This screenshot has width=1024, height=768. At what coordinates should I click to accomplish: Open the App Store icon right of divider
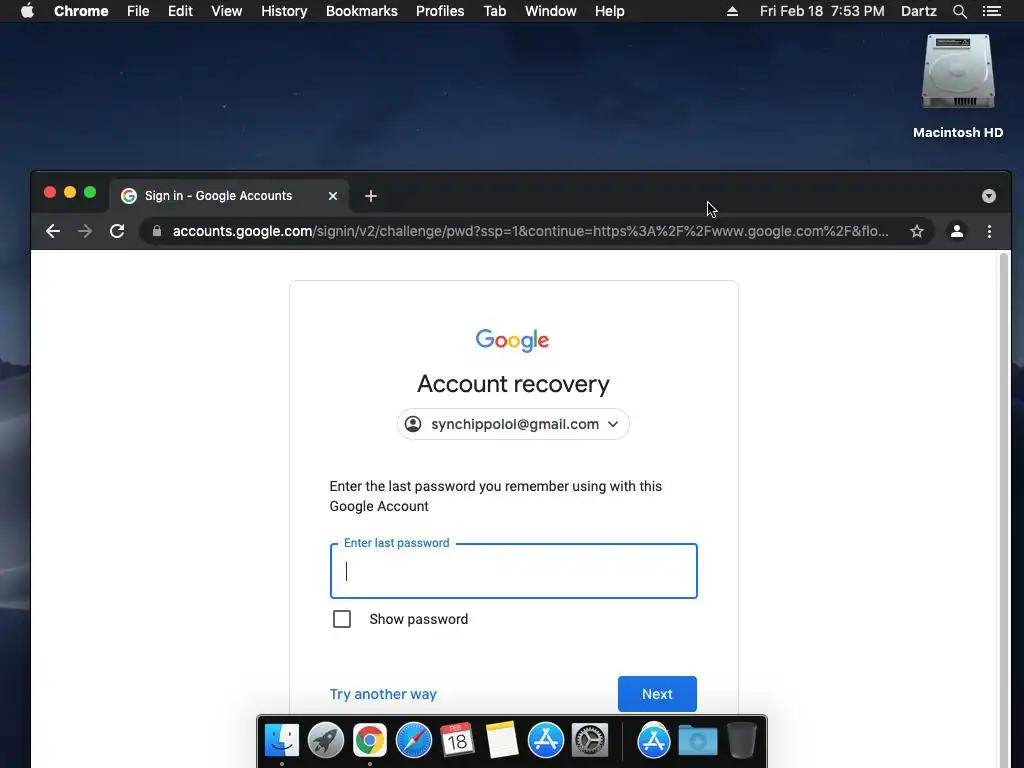tap(654, 741)
